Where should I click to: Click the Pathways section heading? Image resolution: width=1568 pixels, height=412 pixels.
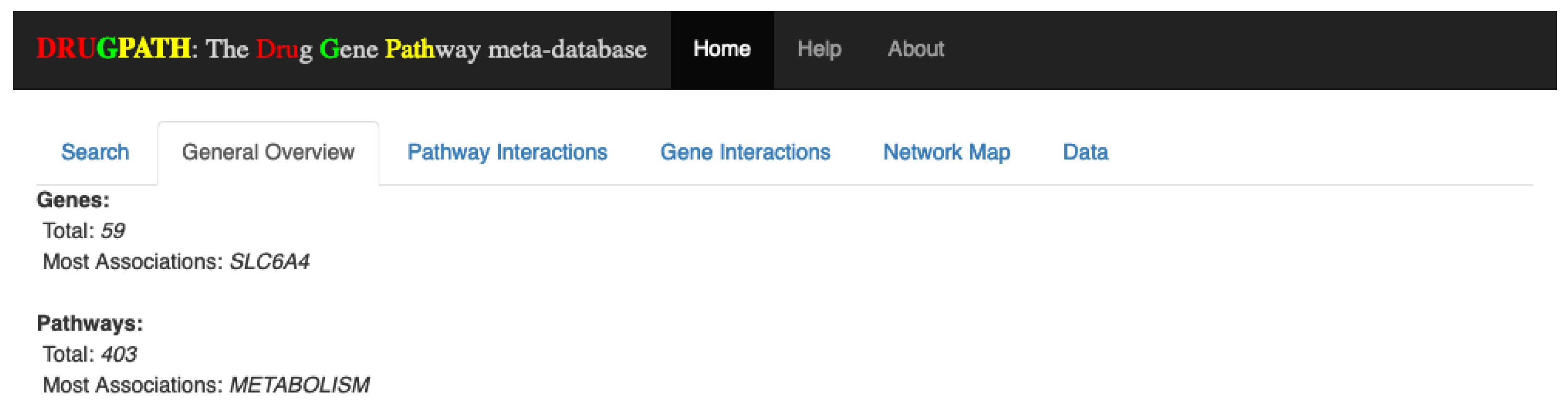click(90, 323)
